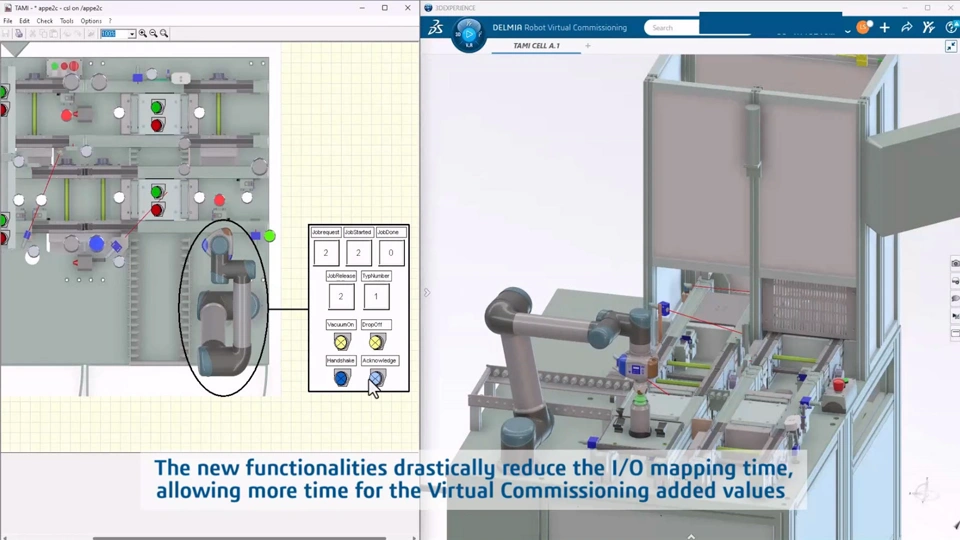Expand the left side panel arrow in 3DEXPERIENCE

[427, 293]
